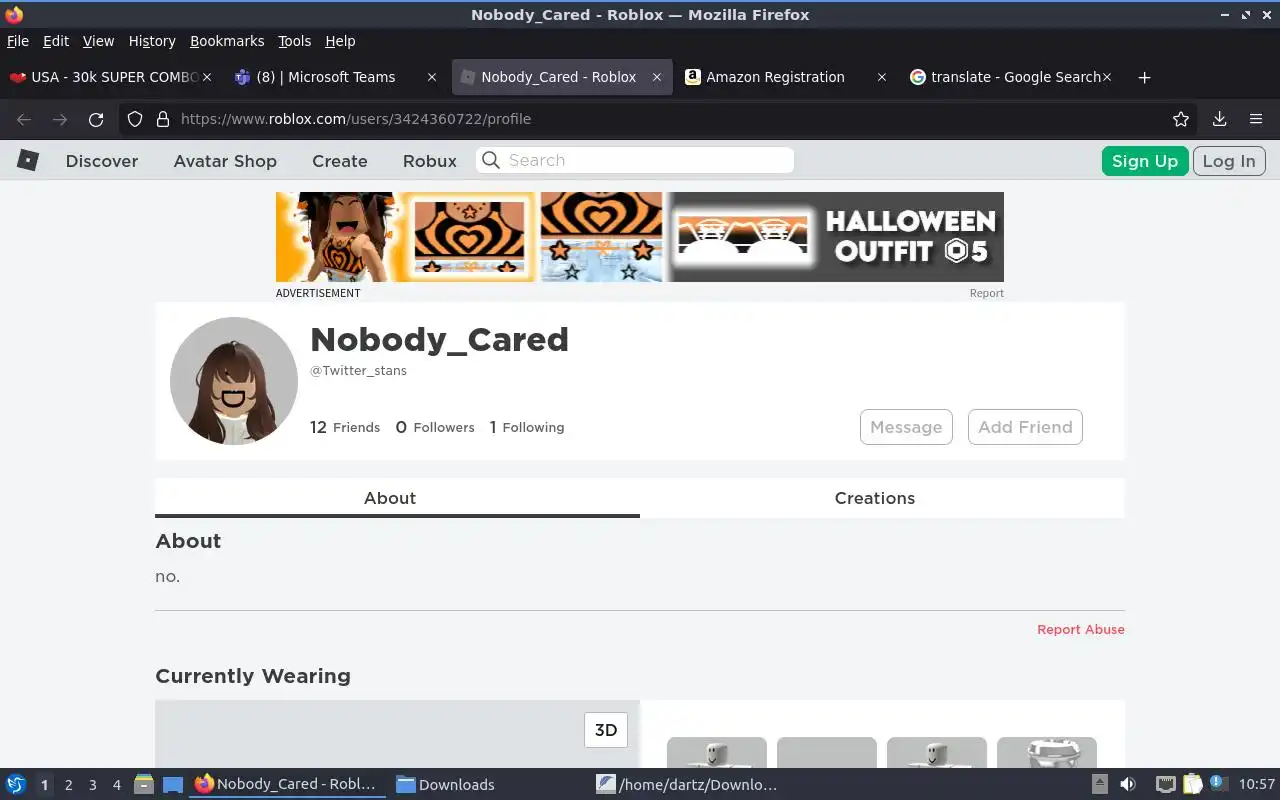Screen dimensions: 1280x800
Task: Open the File menu
Action: 18,41
